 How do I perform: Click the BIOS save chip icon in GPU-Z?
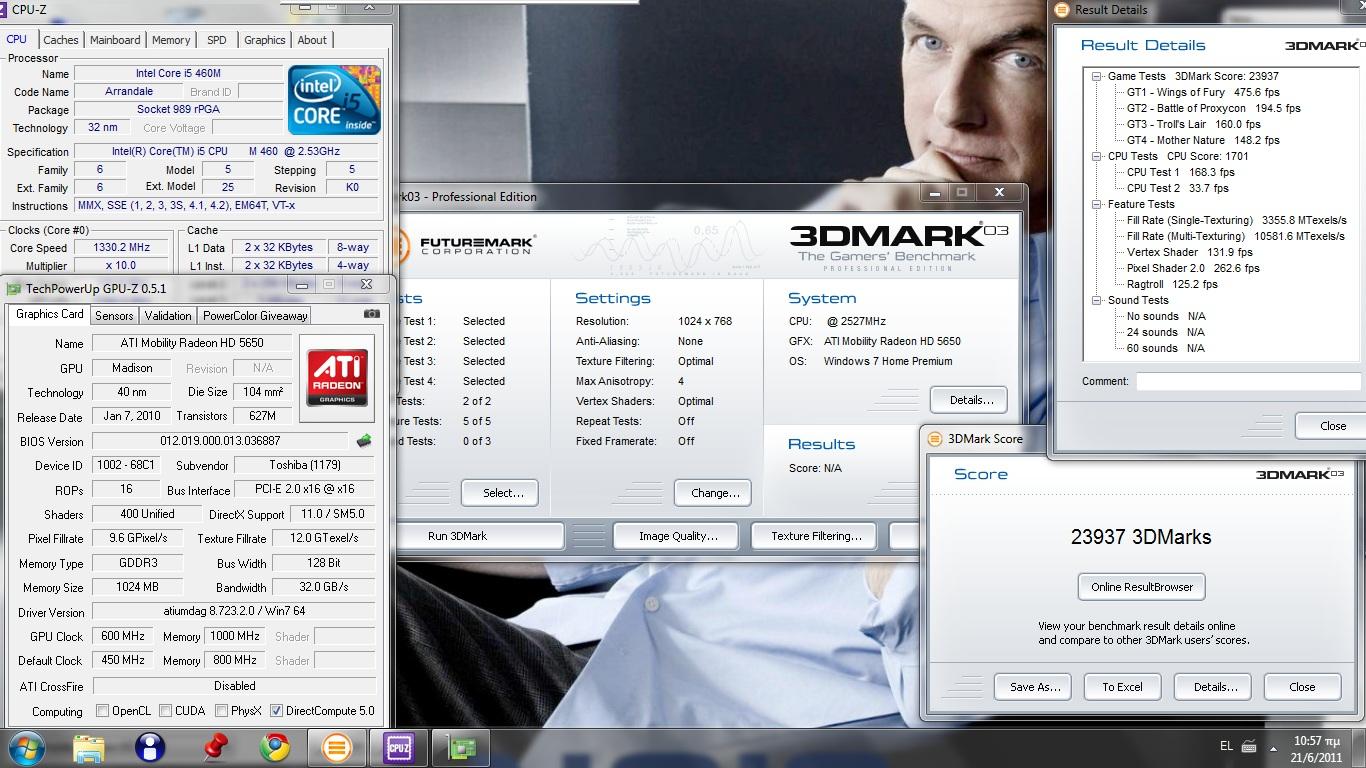point(364,441)
